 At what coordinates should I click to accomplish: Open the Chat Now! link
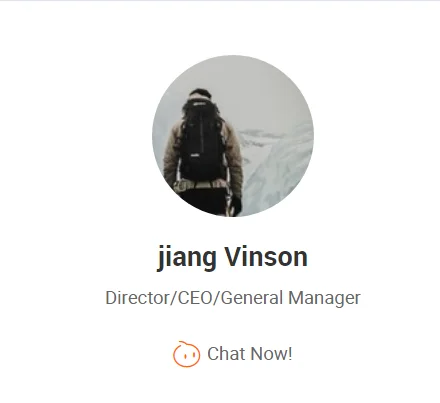click(x=233, y=354)
